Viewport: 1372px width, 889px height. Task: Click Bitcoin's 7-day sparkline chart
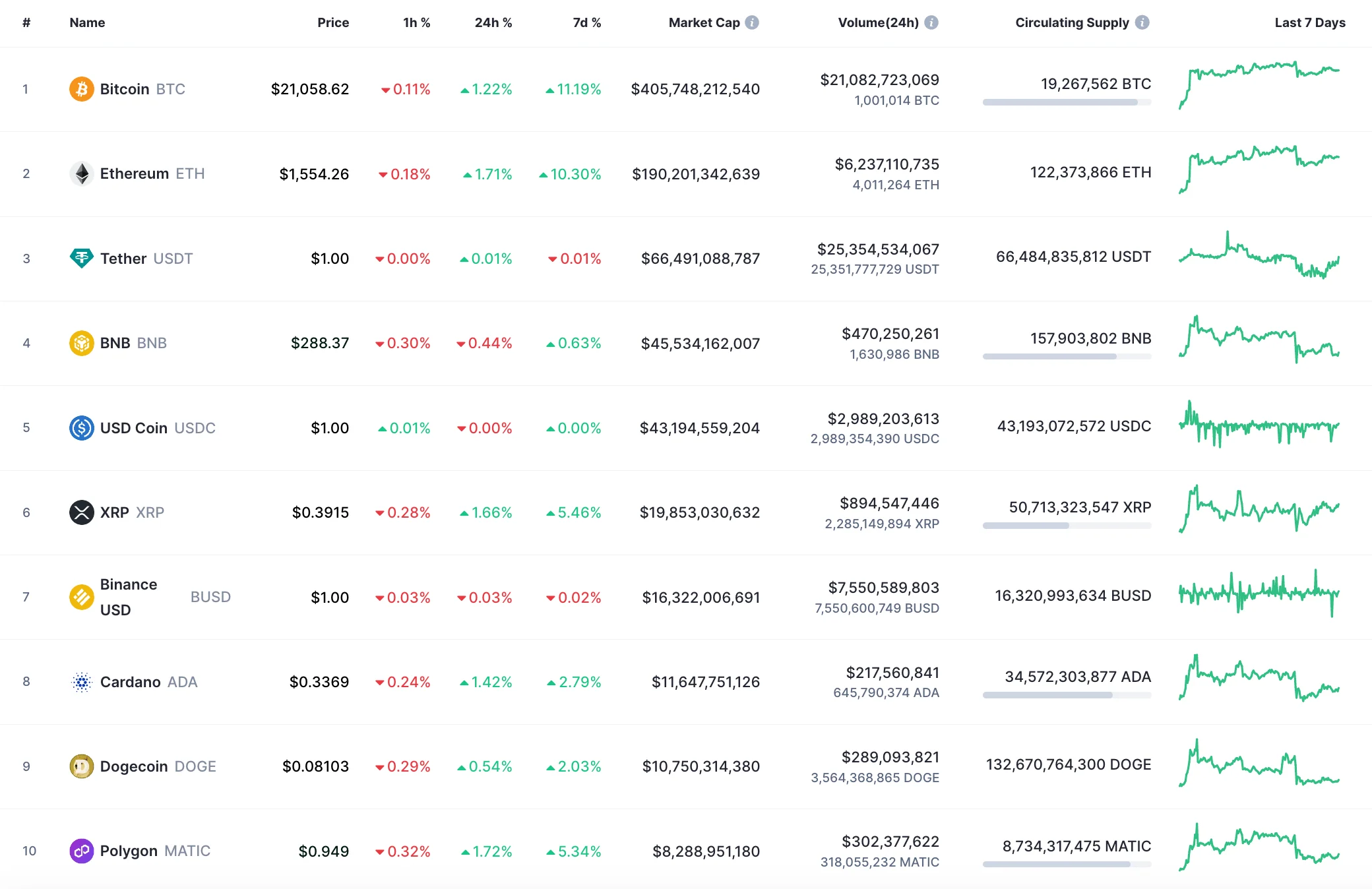tap(1259, 84)
